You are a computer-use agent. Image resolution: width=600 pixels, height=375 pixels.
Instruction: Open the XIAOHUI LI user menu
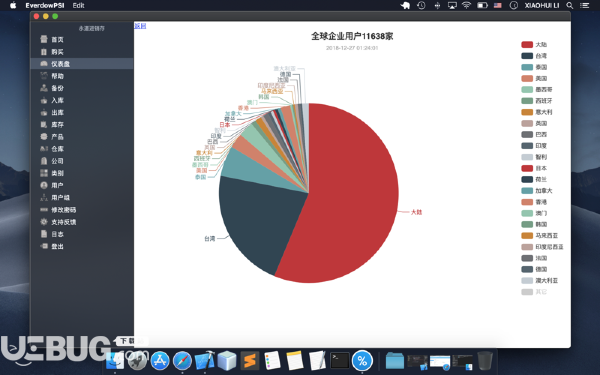pos(542,5)
